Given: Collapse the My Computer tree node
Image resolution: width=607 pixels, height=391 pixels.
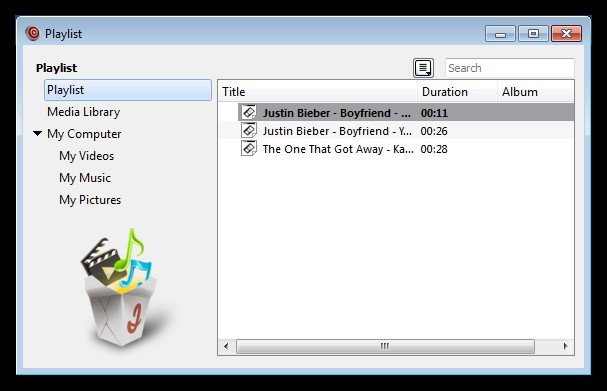Looking at the screenshot, I should (x=38, y=134).
